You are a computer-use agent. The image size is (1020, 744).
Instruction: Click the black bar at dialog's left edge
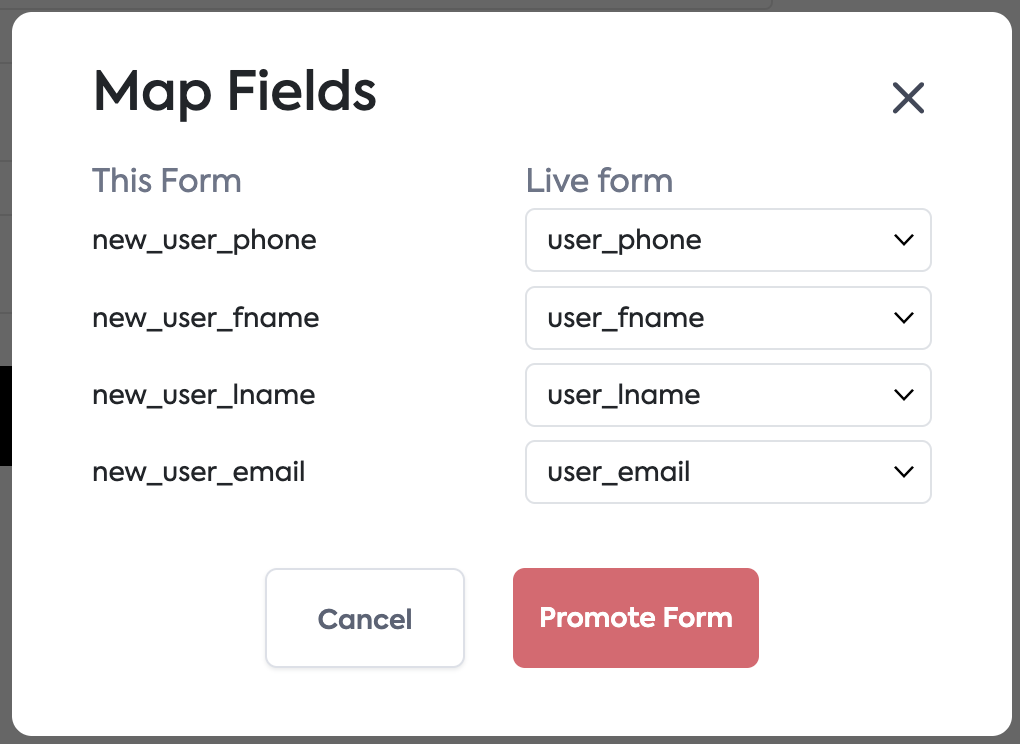click(x=5, y=415)
